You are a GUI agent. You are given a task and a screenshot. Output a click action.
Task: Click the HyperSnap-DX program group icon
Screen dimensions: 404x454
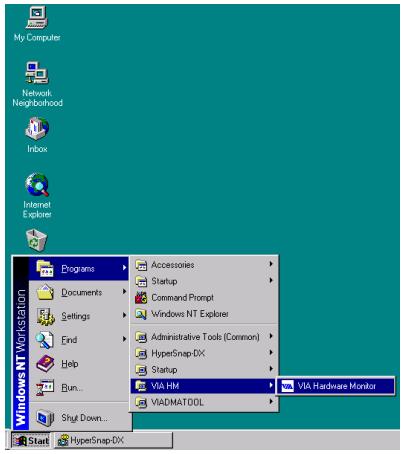tap(141, 353)
